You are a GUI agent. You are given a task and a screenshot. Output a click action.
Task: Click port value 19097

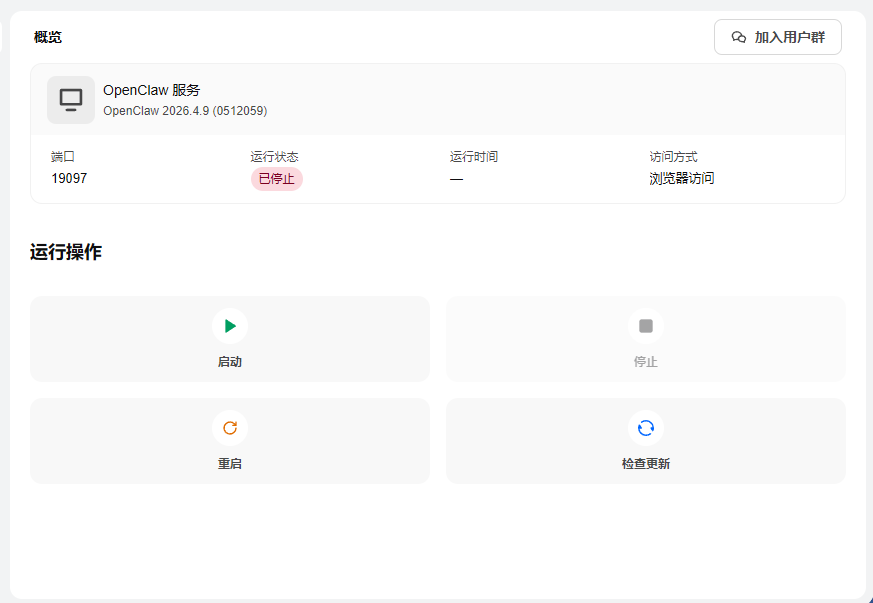tap(69, 179)
